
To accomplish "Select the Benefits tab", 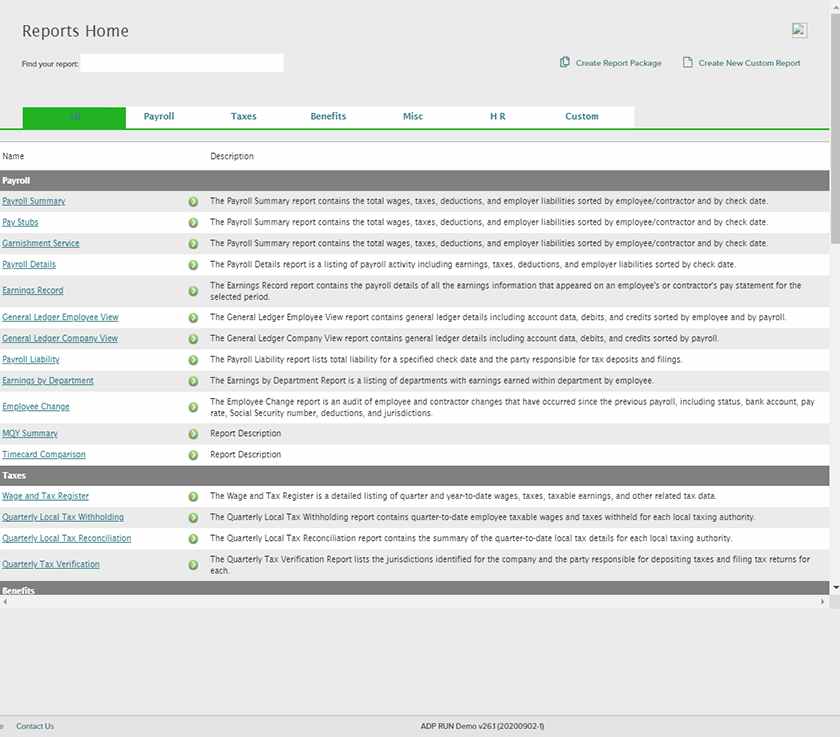I will click(x=327, y=116).
